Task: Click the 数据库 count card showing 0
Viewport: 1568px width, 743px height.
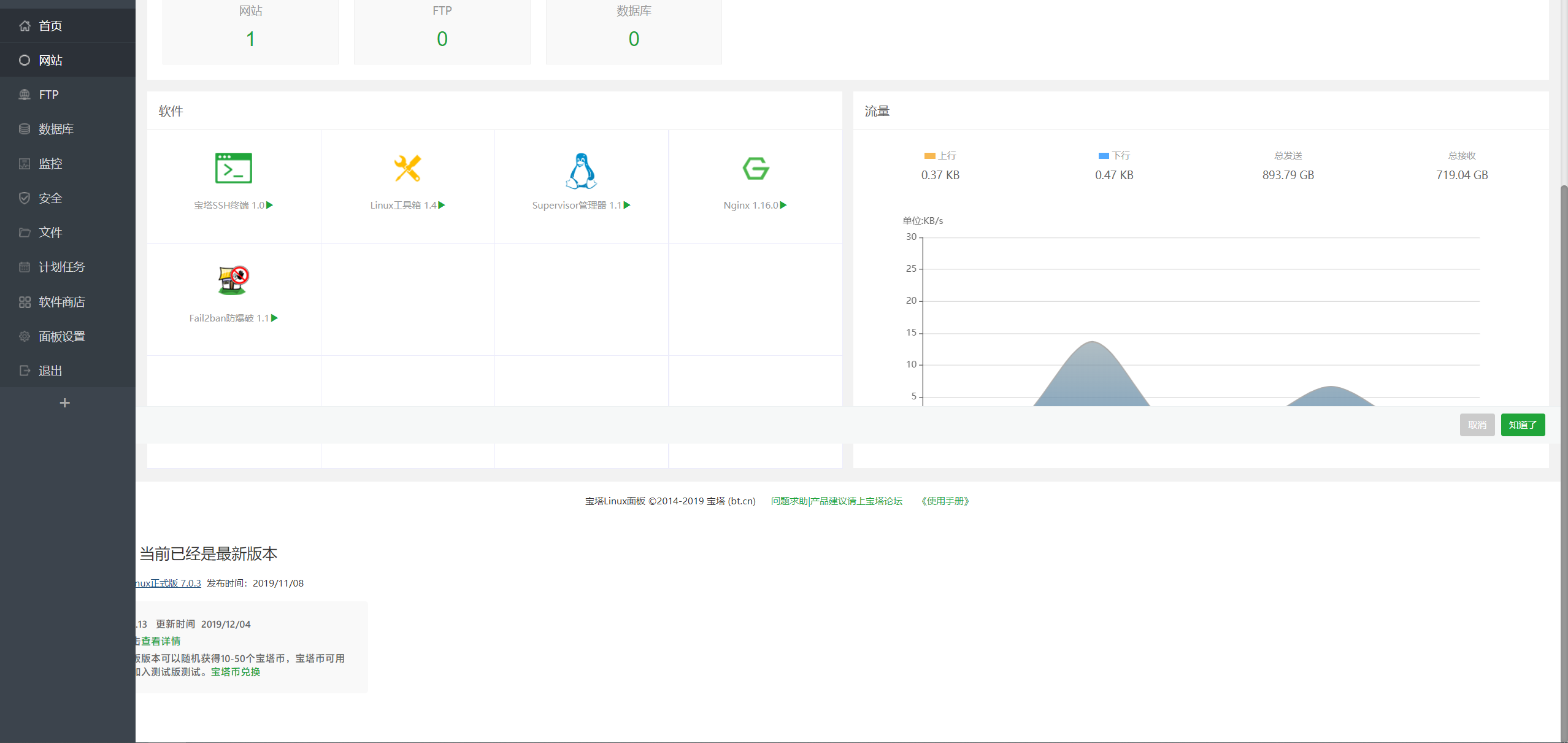Action: click(634, 31)
